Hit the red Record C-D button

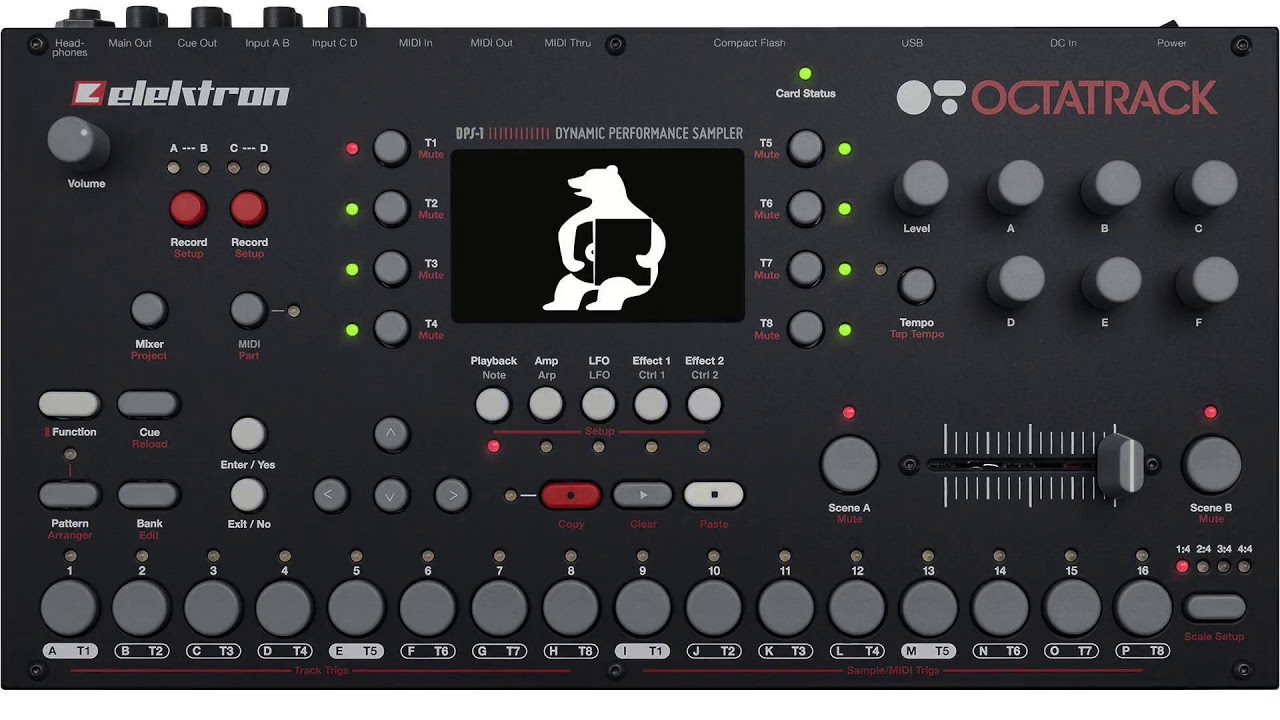coord(249,208)
